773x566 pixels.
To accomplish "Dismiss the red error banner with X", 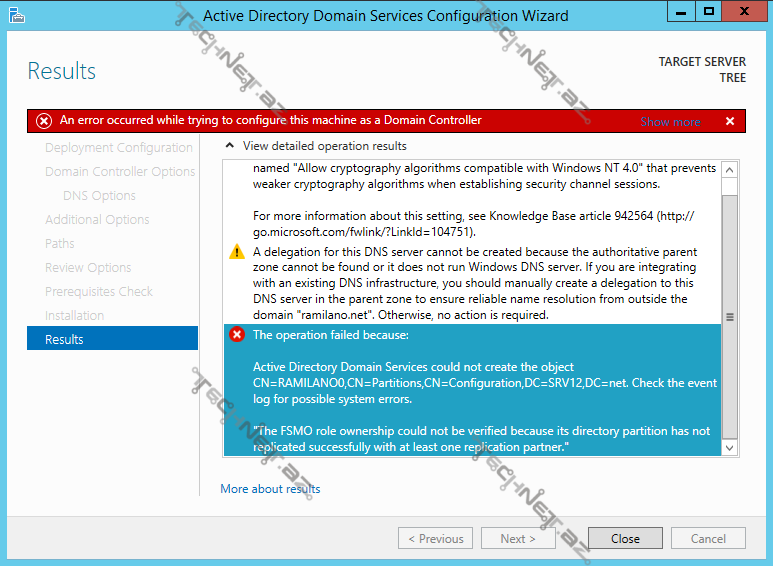I will (x=729, y=121).
